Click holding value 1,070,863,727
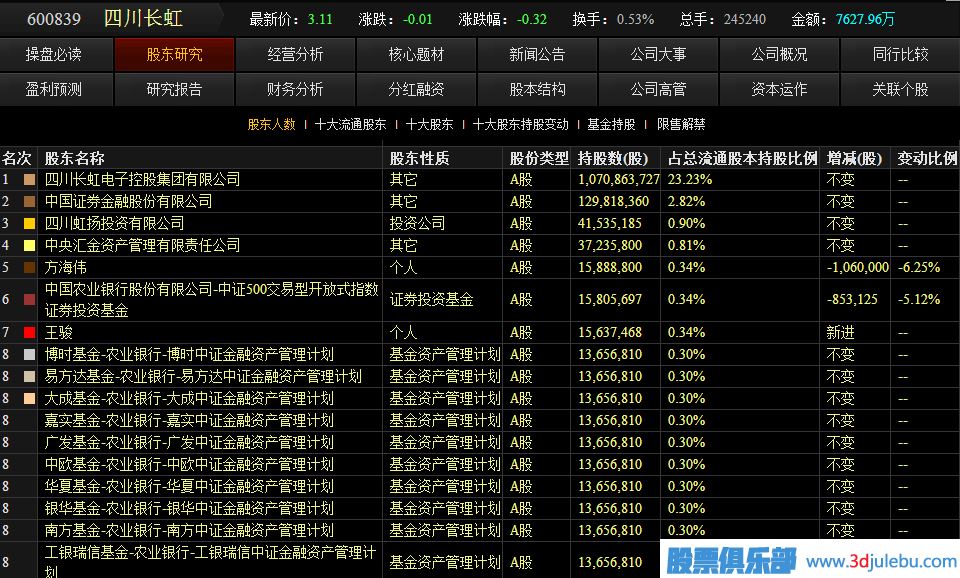The width and height of the screenshot is (960, 578). (x=618, y=179)
